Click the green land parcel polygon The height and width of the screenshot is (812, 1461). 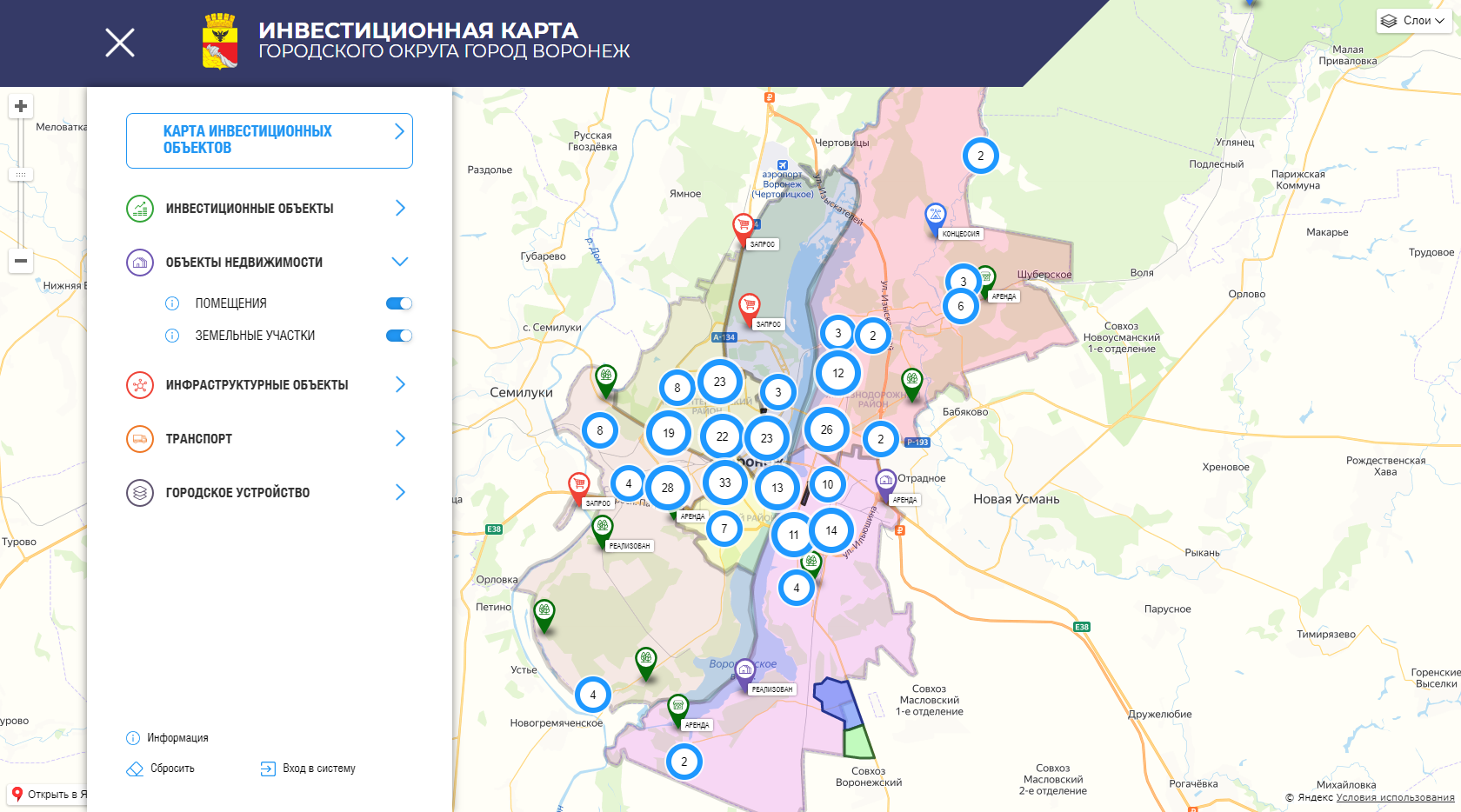(857, 742)
